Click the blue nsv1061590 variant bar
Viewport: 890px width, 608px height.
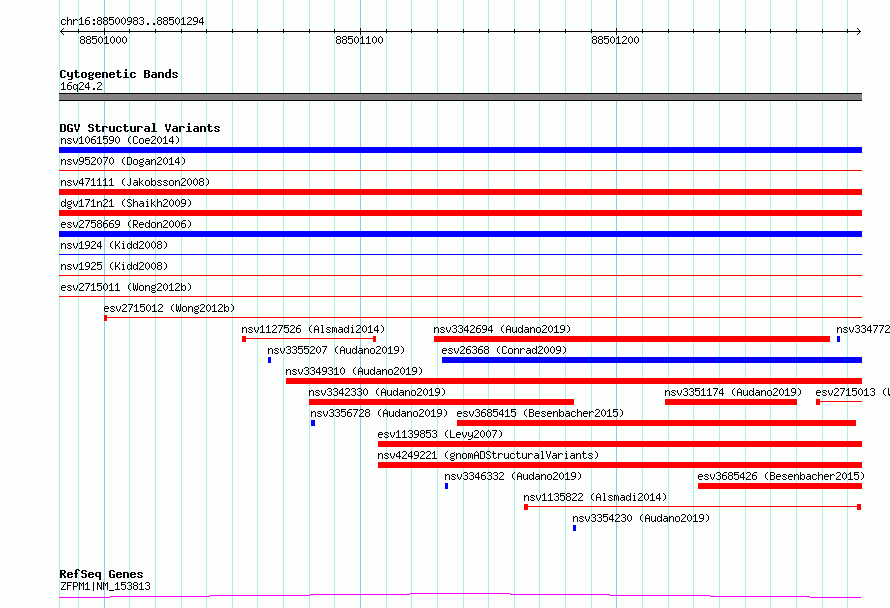click(x=460, y=150)
